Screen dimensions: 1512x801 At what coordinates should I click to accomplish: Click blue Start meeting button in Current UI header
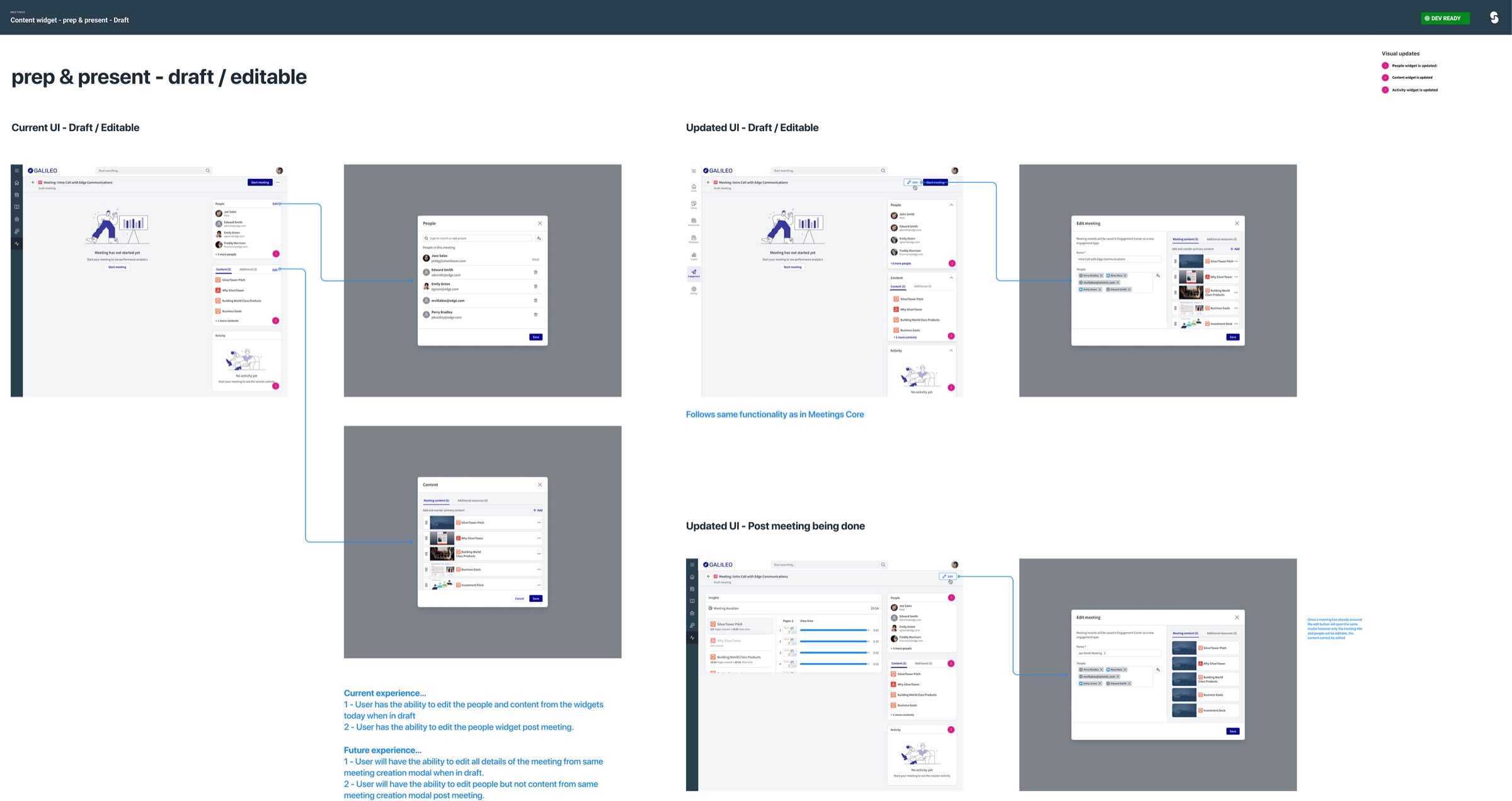coord(260,182)
